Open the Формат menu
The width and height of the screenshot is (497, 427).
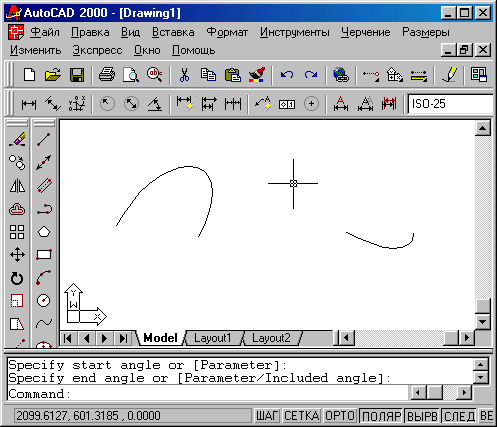tap(227, 32)
